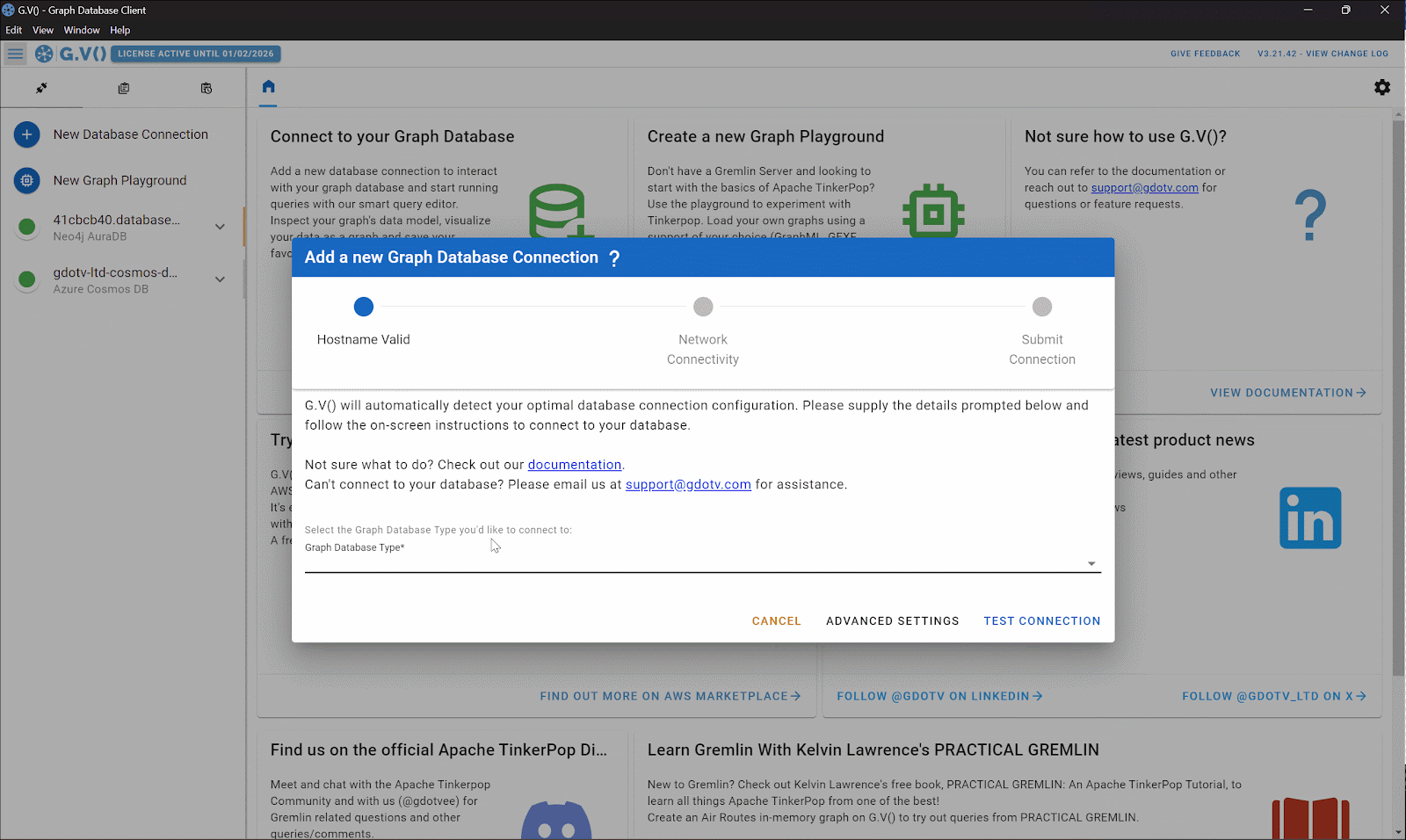This screenshot has height=840, width=1406.
Task: Click the New Graph Playground chip icon
Action: pyautogui.click(x=27, y=180)
